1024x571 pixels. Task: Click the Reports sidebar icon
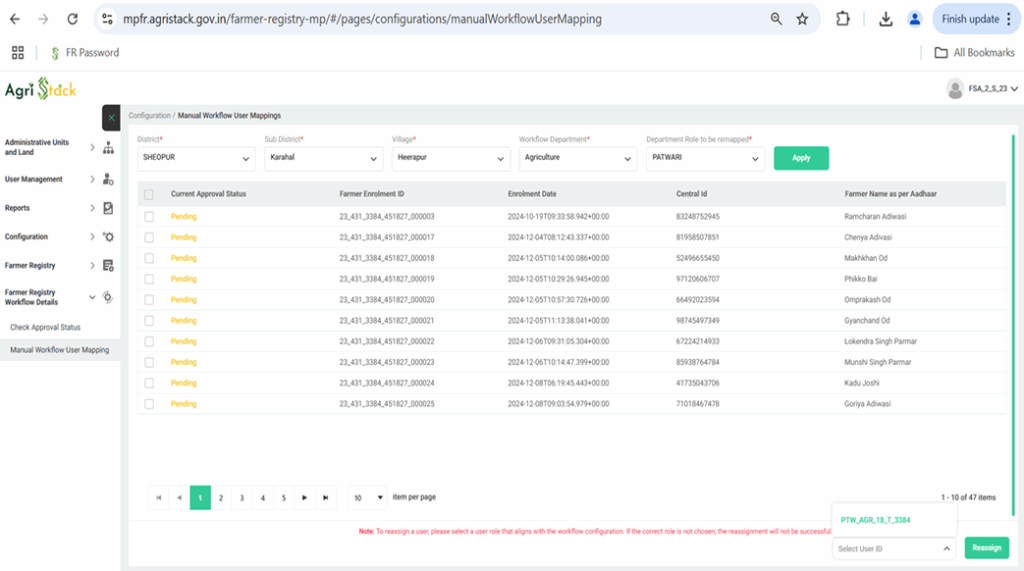pyautogui.click(x=108, y=208)
